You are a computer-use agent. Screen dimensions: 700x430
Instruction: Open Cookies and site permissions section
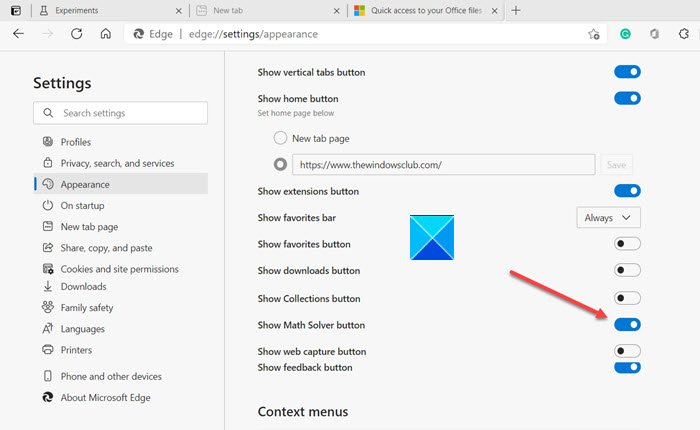121,269
